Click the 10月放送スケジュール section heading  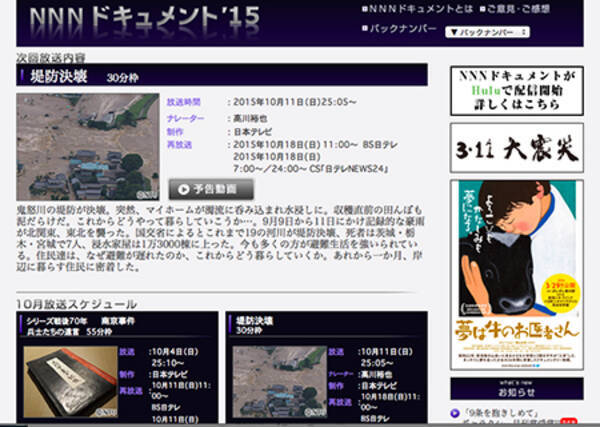coord(77,303)
